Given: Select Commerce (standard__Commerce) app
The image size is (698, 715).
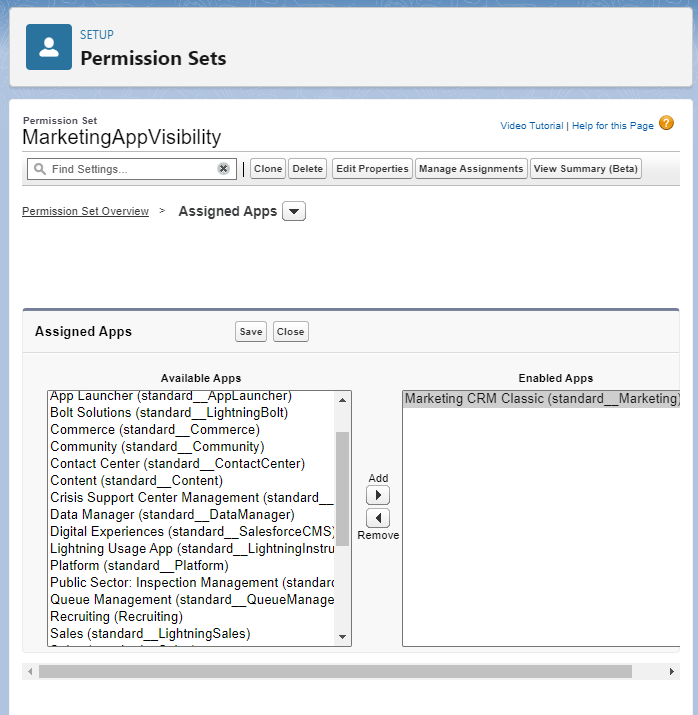Looking at the screenshot, I should [191, 430].
